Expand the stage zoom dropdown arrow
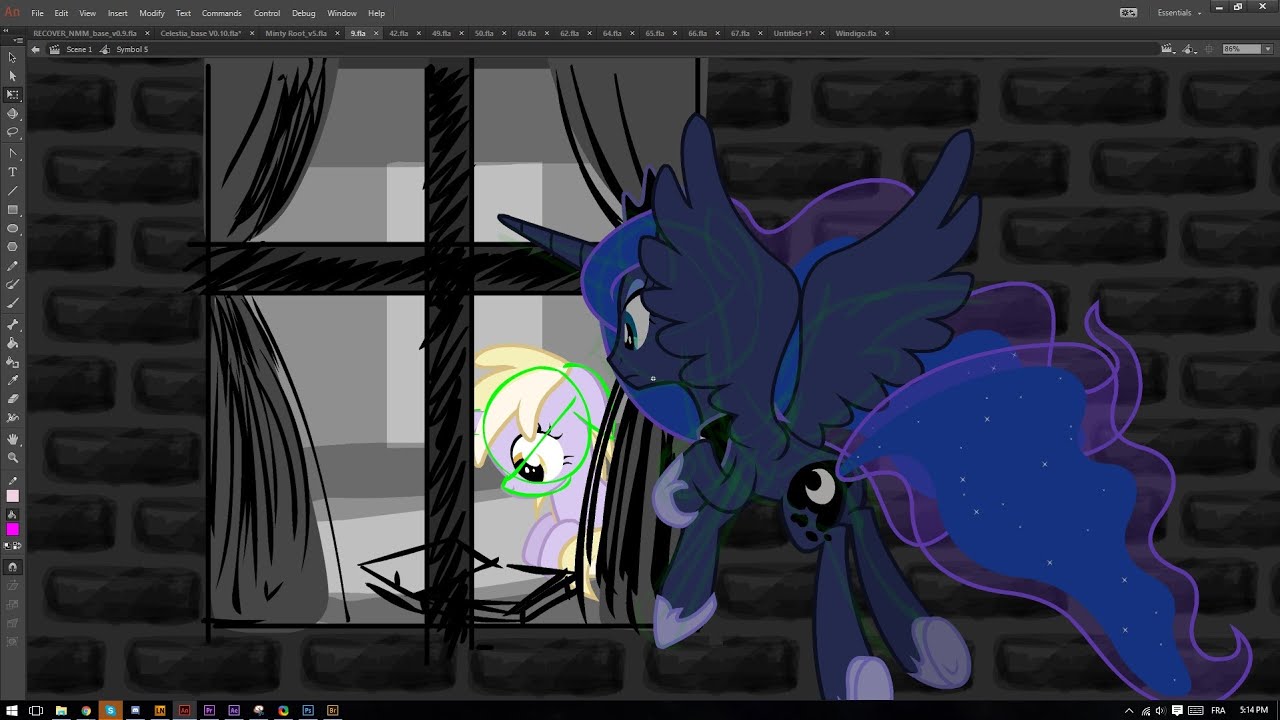Viewport: 1280px width, 720px height. [x=1267, y=49]
